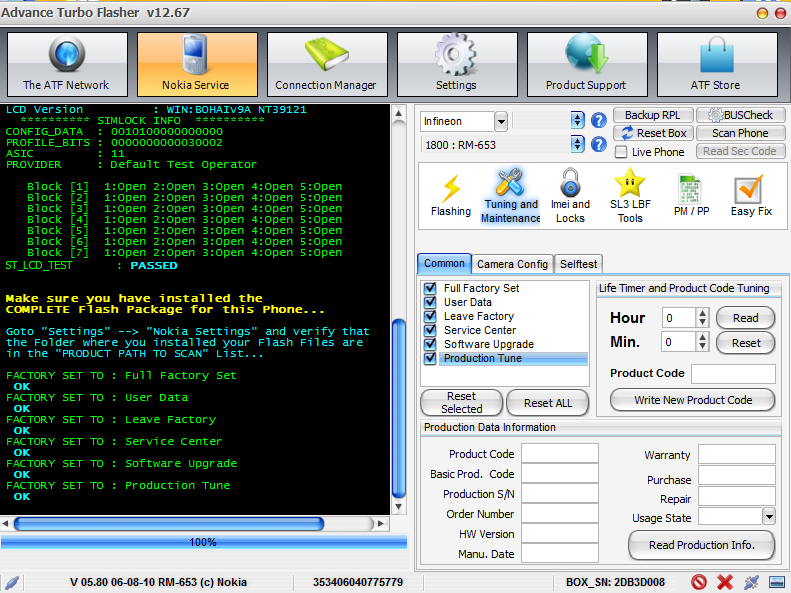The width and height of the screenshot is (791, 593).
Task: Switch to the Camera Config tab
Action: click(512, 264)
